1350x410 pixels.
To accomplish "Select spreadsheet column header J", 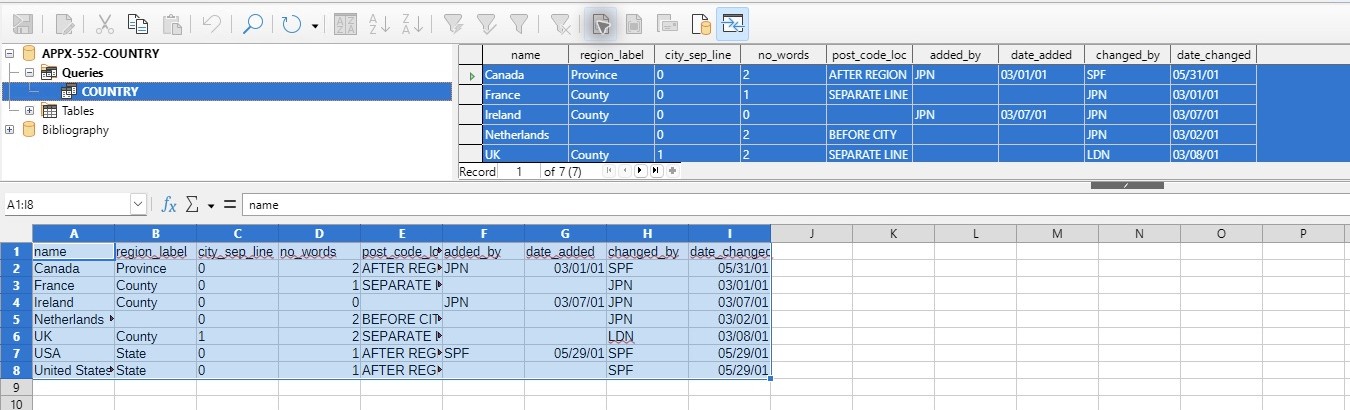I will click(811, 233).
